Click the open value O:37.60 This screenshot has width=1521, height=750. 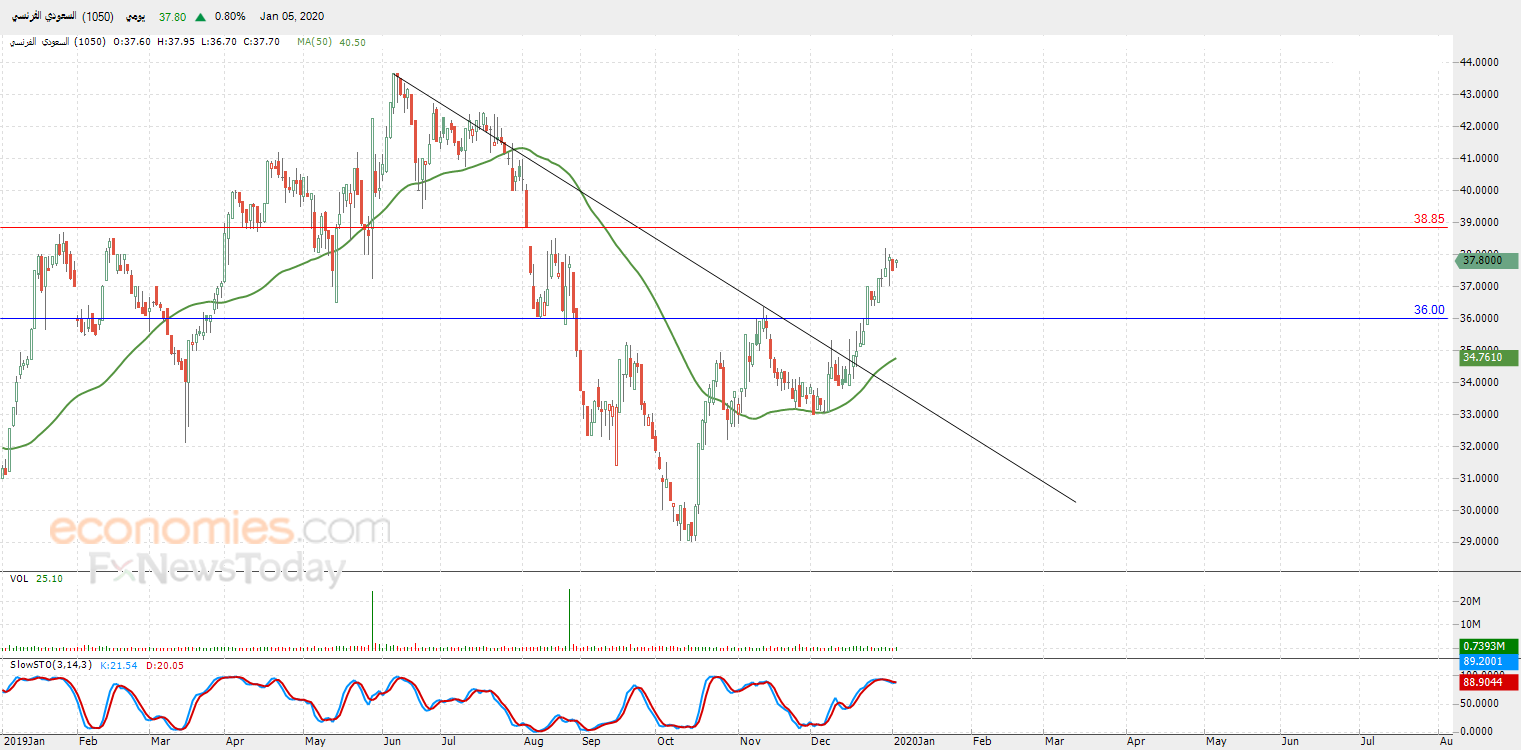tap(132, 42)
